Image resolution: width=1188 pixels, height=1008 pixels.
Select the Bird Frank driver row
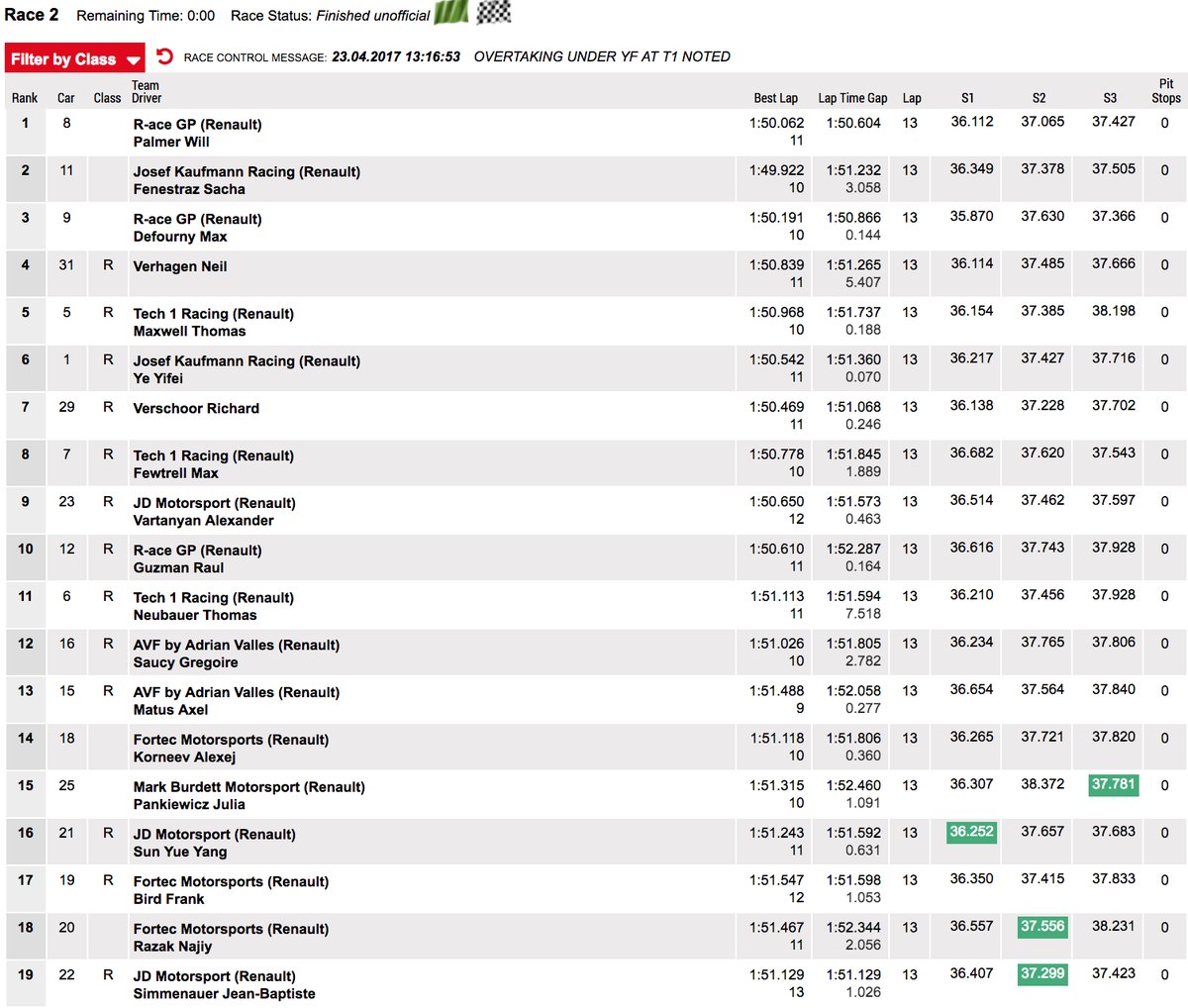point(594,889)
